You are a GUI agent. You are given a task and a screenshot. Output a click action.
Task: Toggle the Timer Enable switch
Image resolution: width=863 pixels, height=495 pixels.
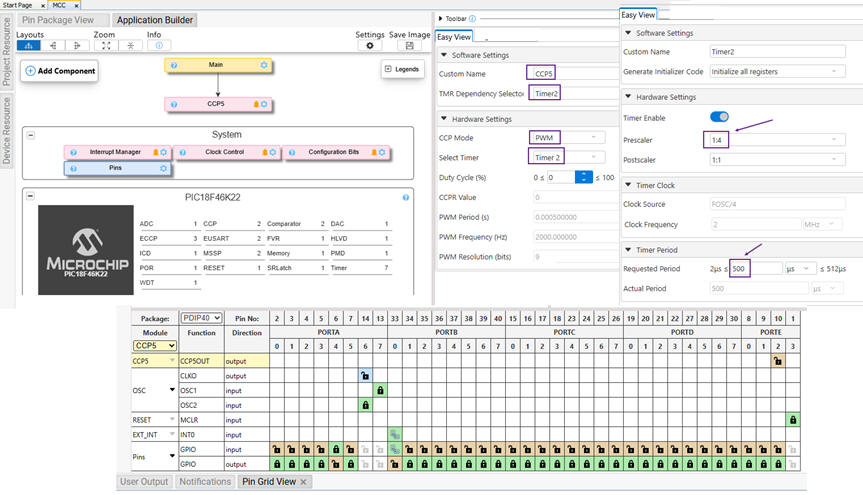[719, 117]
